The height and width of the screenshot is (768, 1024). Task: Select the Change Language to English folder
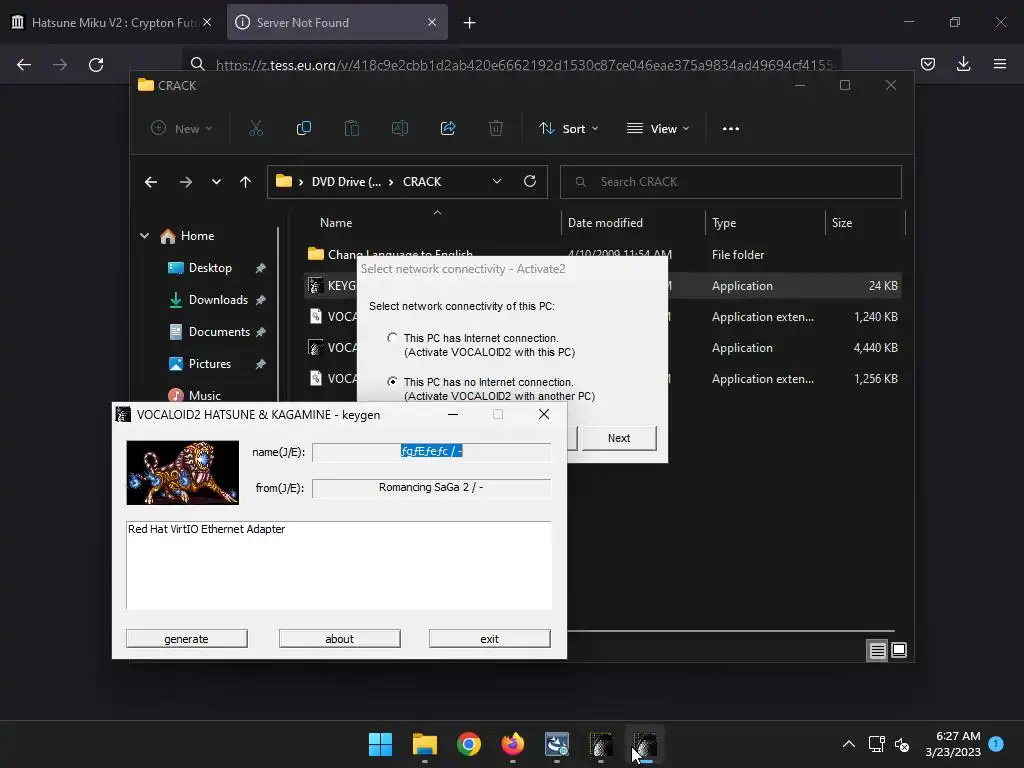(x=400, y=254)
